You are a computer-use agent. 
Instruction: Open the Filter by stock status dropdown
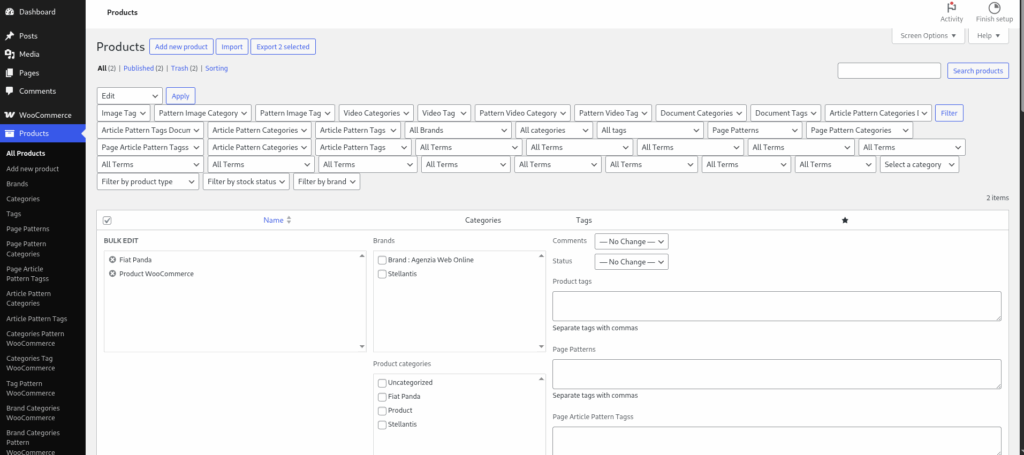point(246,181)
